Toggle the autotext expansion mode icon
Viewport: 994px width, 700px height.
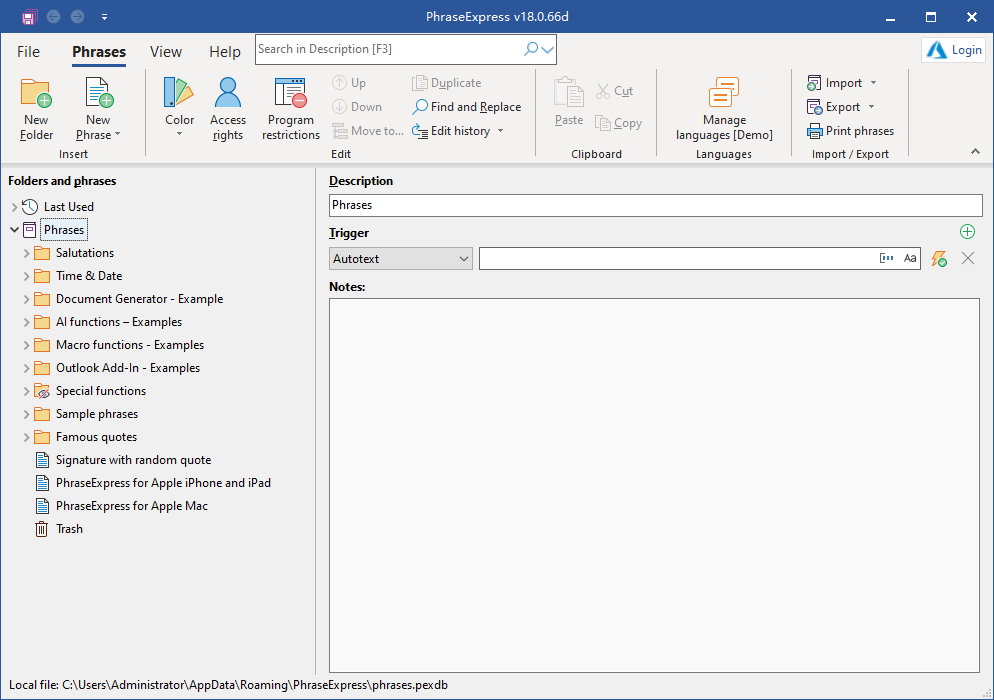tap(886, 259)
